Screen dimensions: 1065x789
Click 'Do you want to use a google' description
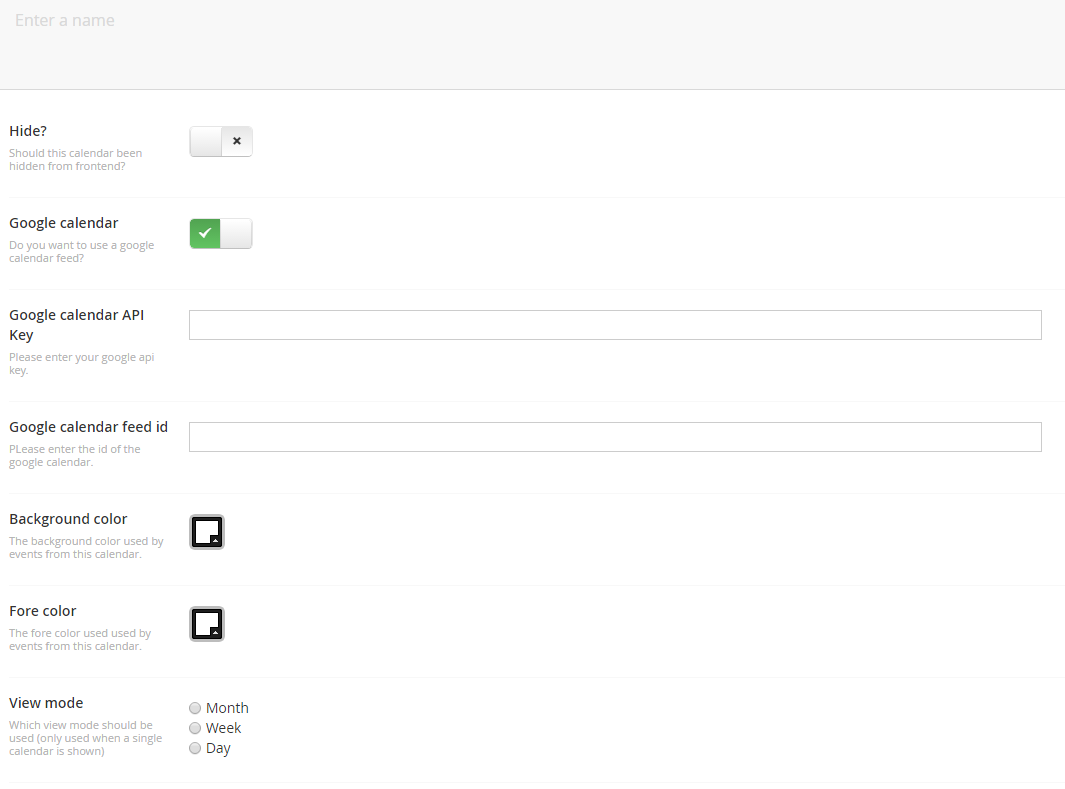[82, 252]
